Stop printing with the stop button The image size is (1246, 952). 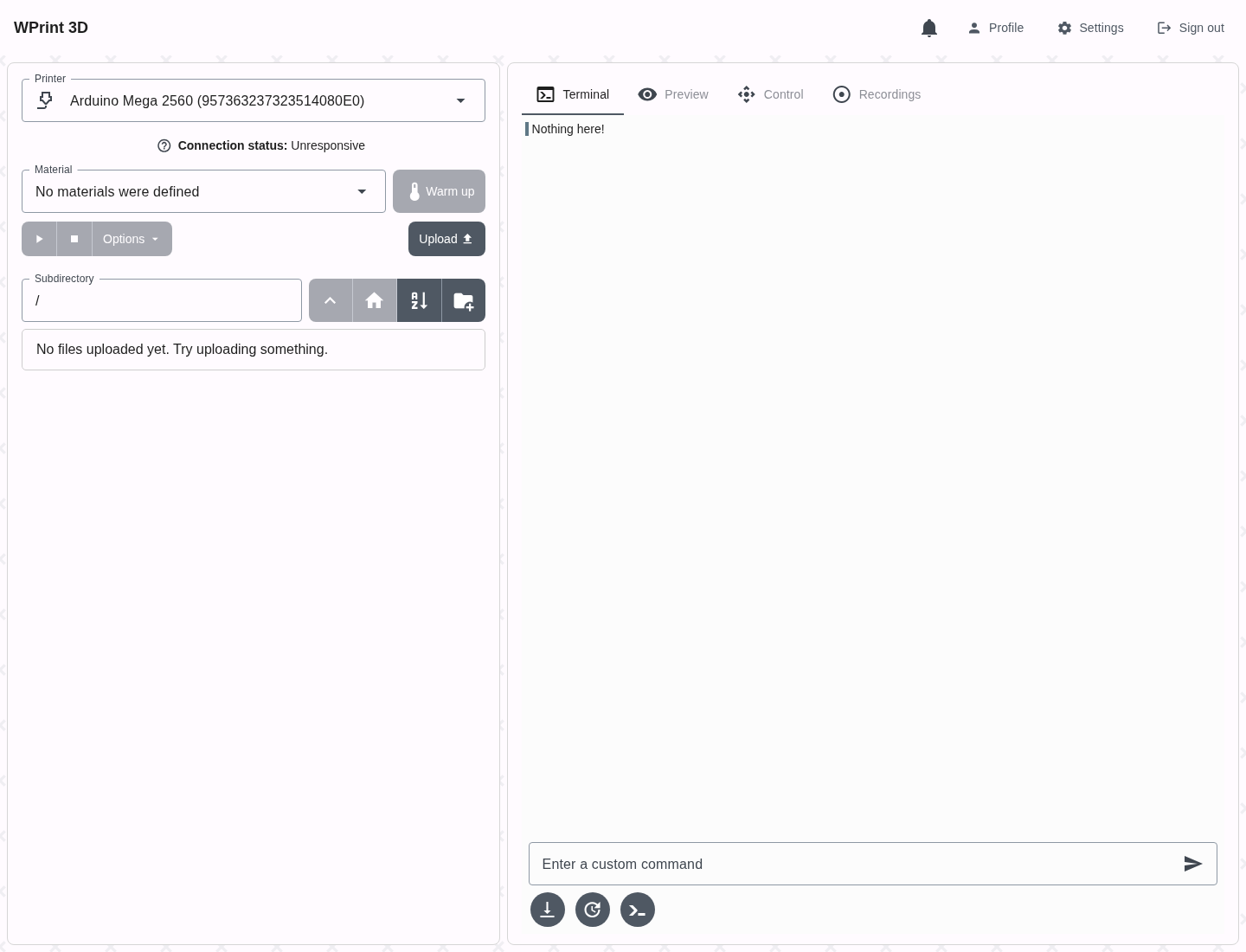pos(74,239)
